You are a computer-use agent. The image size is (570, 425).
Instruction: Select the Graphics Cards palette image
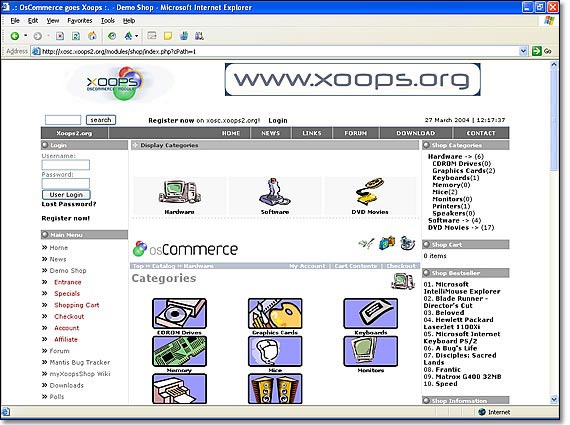[275, 313]
